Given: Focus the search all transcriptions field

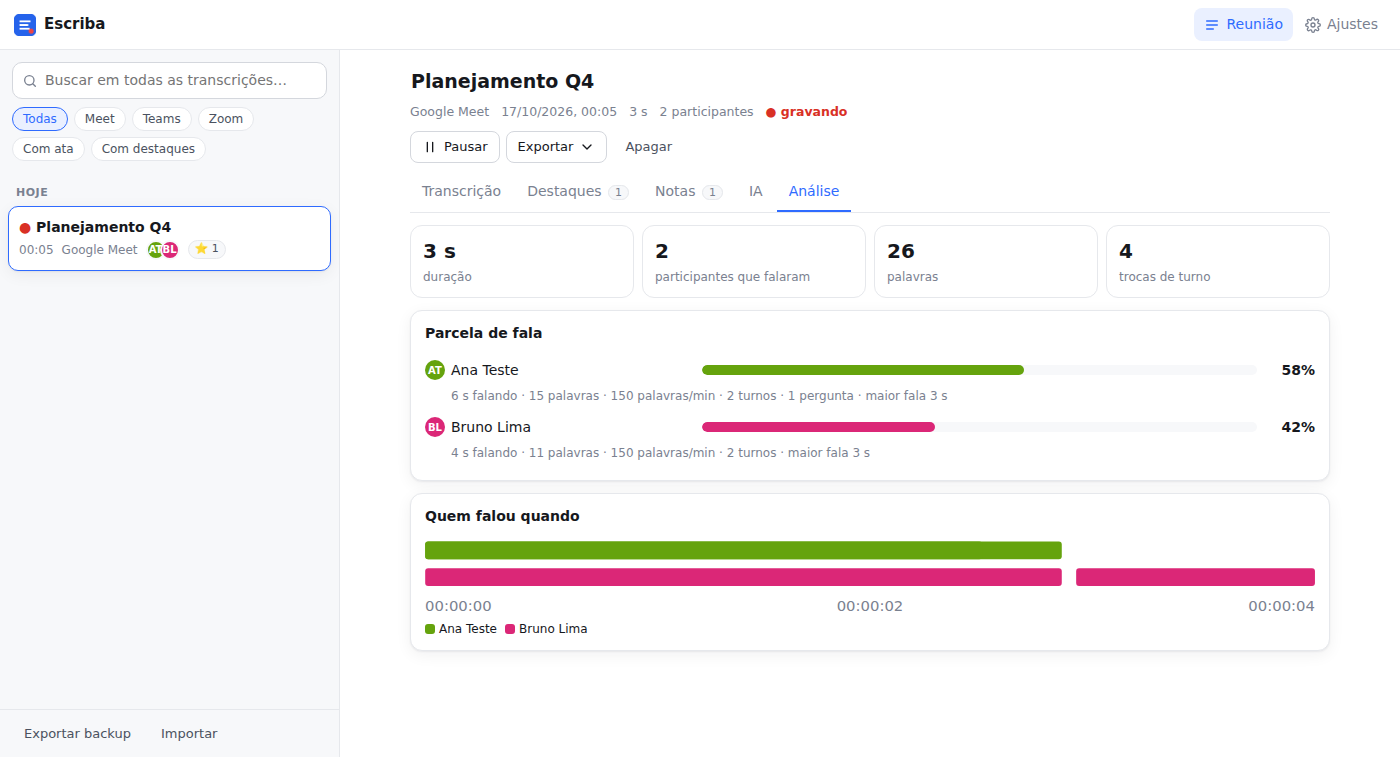Looking at the screenshot, I should click(170, 81).
